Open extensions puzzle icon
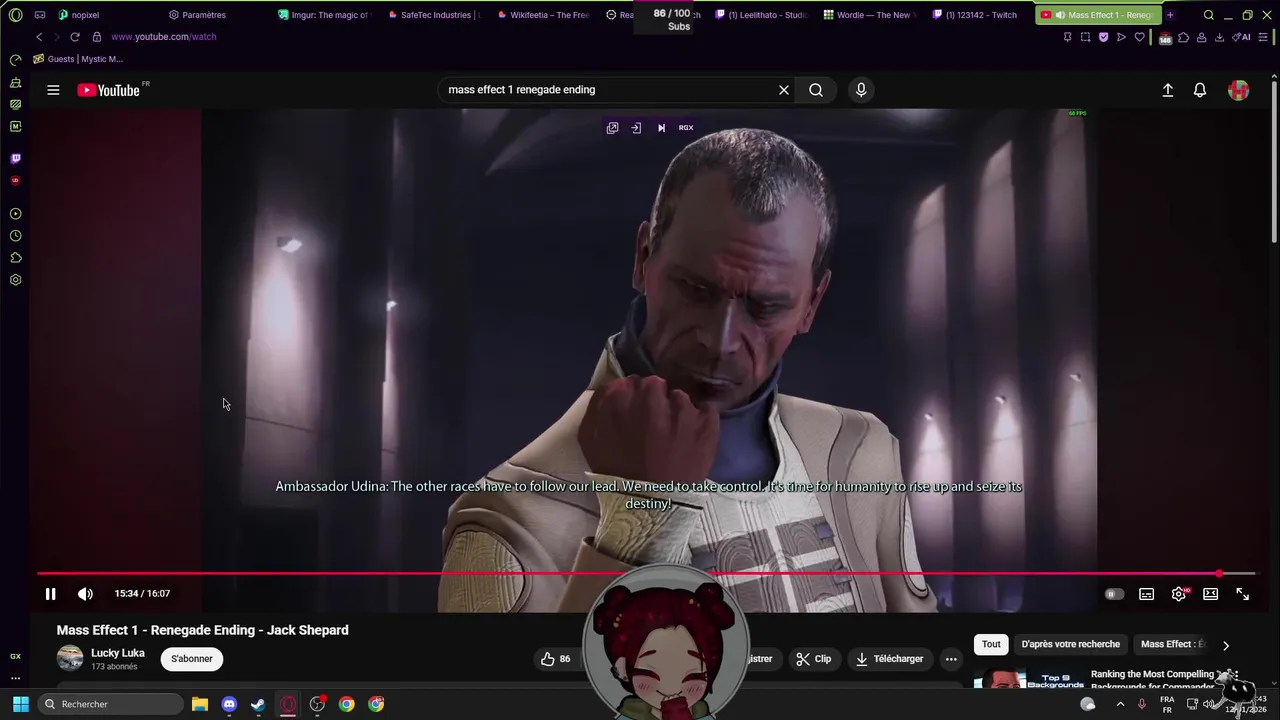Image resolution: width=1280 pixels, height=720 pixels. point(1183,37)
